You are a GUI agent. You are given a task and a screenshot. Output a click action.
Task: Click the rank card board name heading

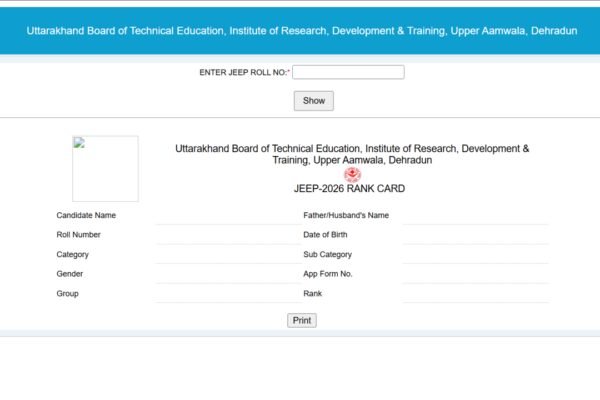tap(352, 154)
